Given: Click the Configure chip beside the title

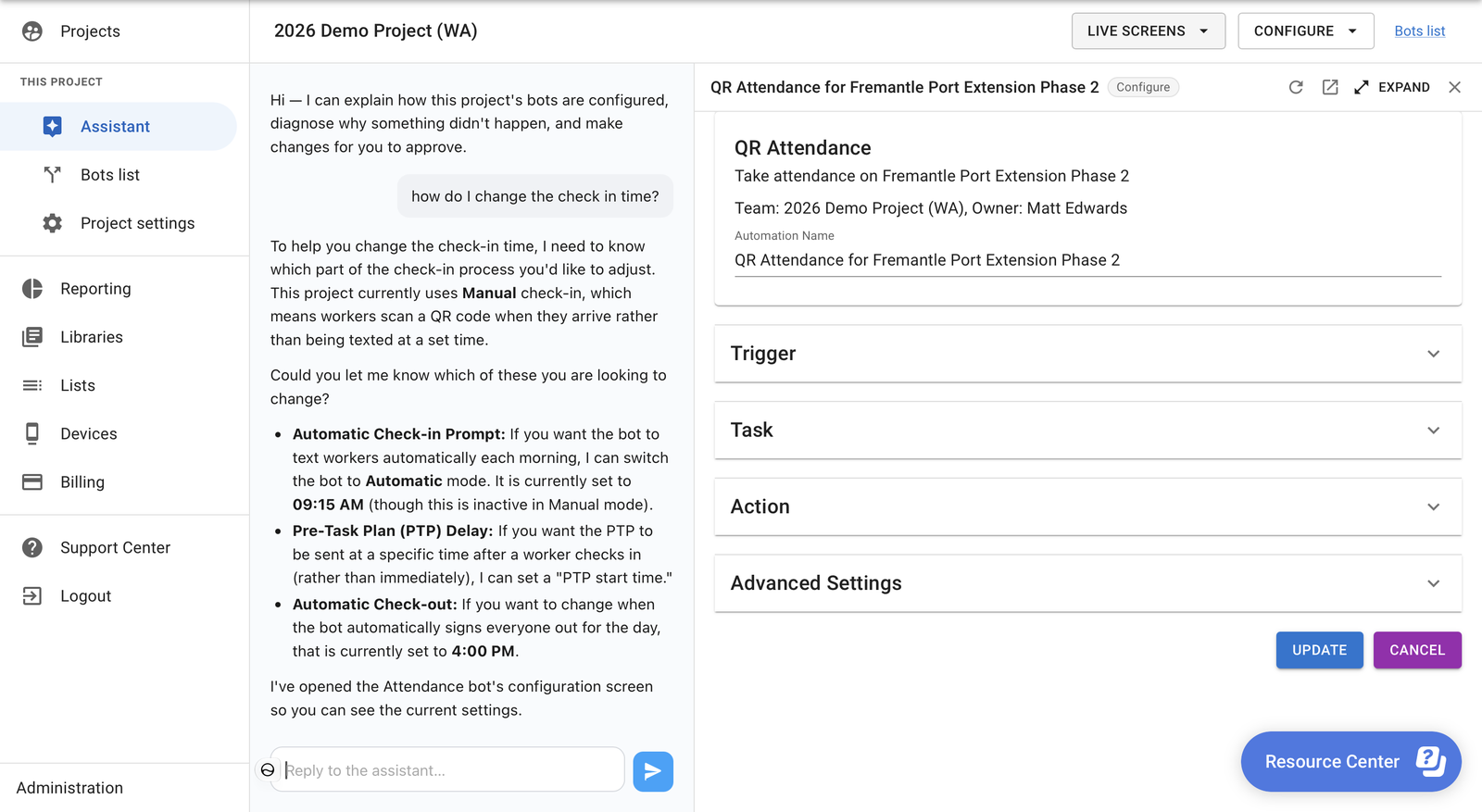Looking at the screenshot, I should point(1143,87).
